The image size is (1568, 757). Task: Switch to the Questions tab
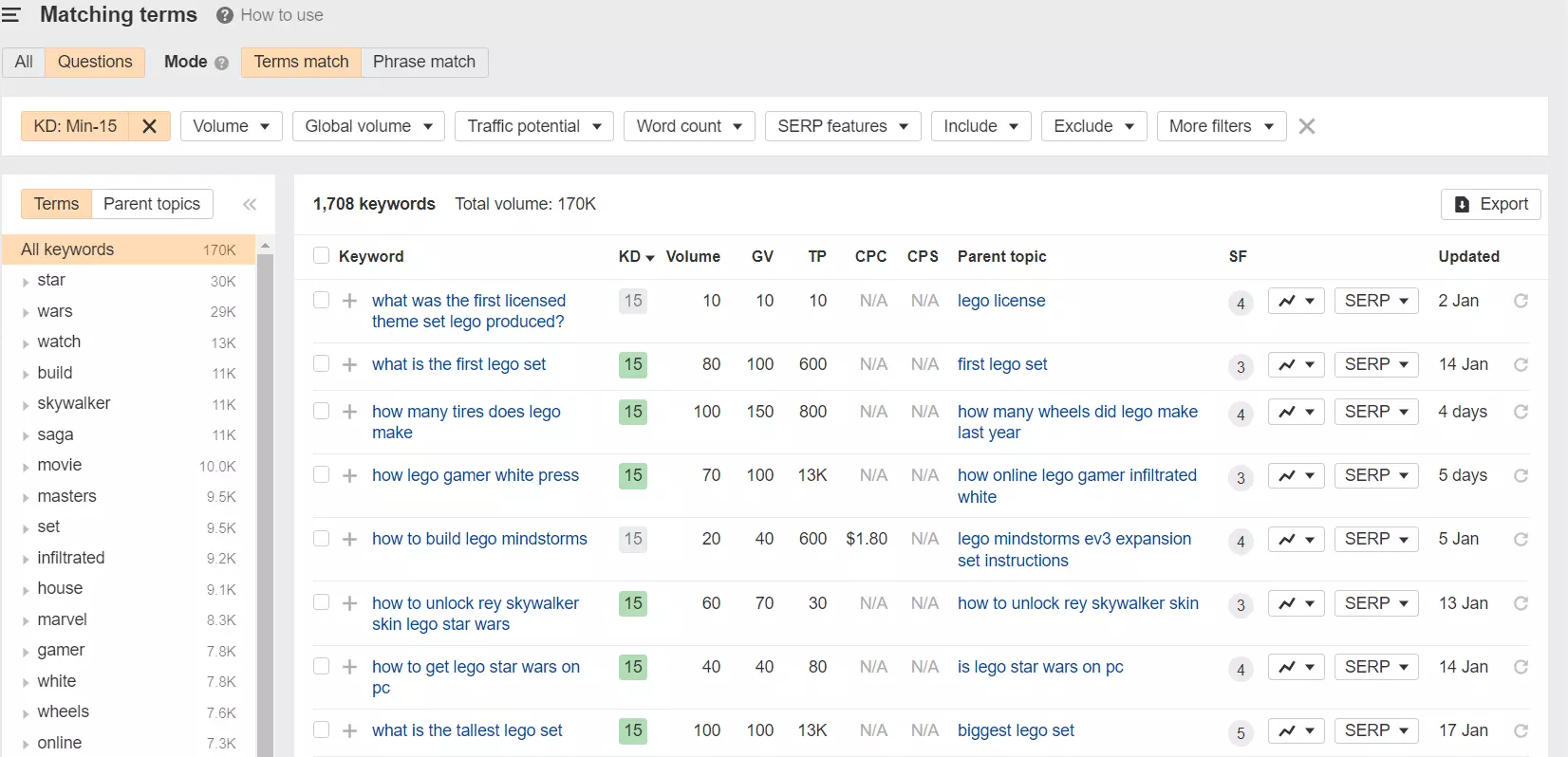pyautogui.click(x=95, y=62)
